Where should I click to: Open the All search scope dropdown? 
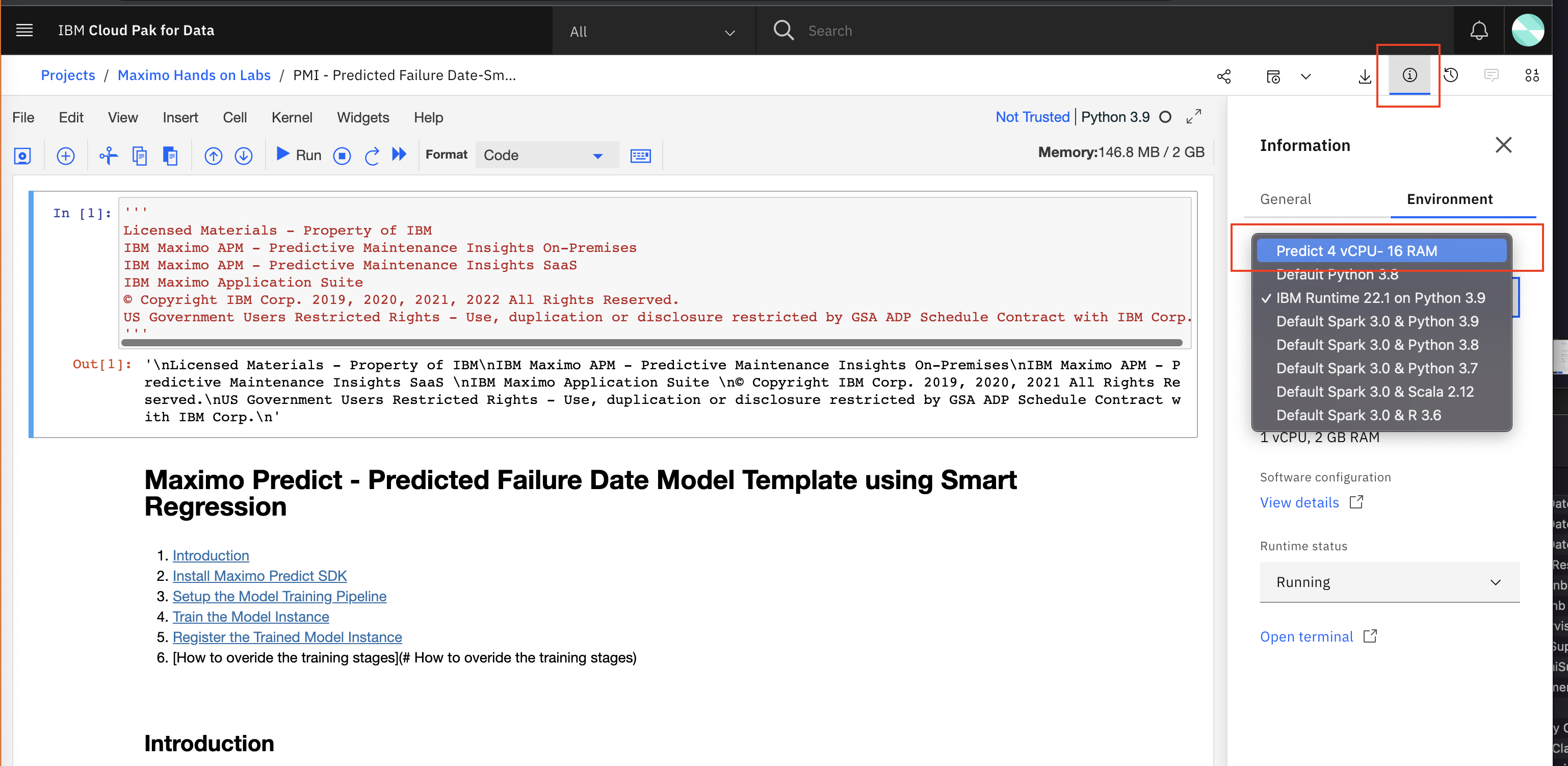(653, 31)
